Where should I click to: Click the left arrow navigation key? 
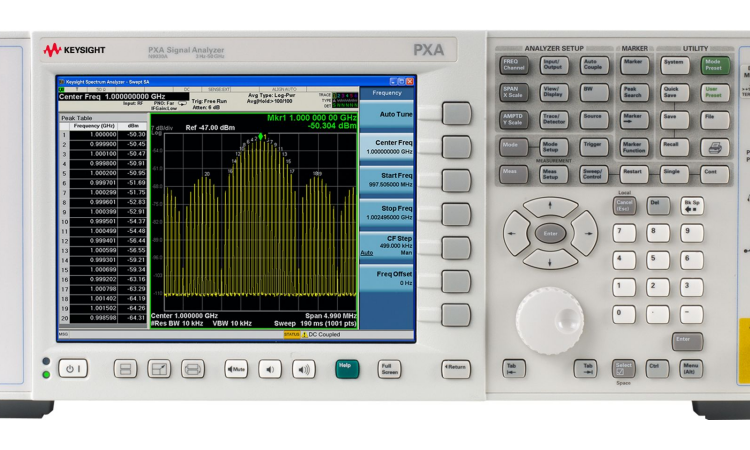coord(516,233)
